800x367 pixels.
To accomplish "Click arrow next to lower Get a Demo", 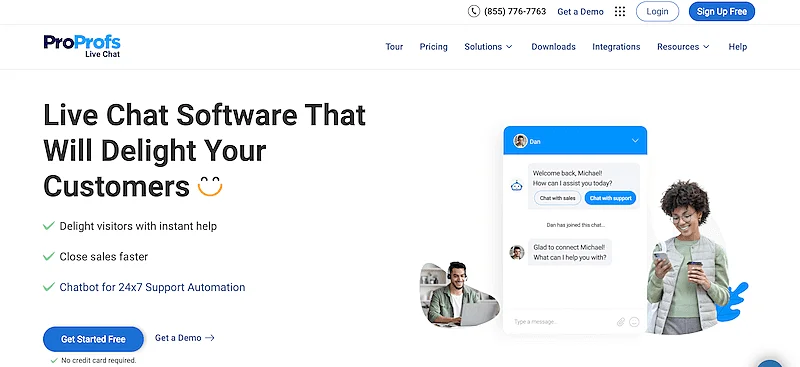I will click(x=209, y=338).
